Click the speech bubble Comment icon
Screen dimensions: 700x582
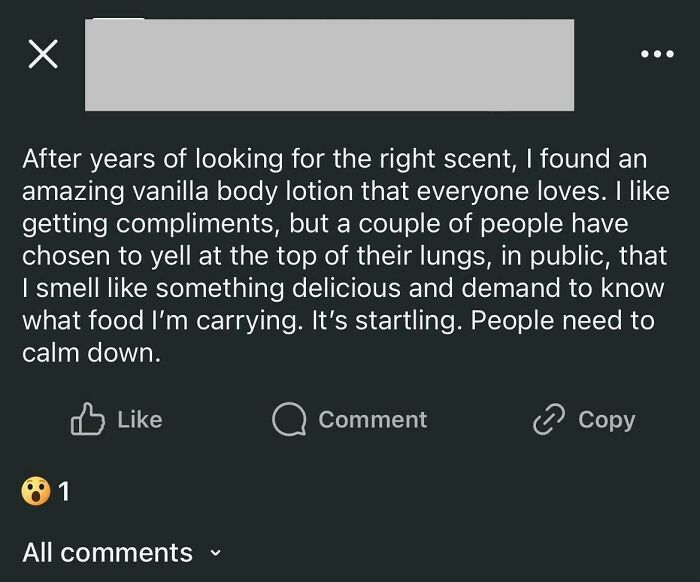coord(289,420)
